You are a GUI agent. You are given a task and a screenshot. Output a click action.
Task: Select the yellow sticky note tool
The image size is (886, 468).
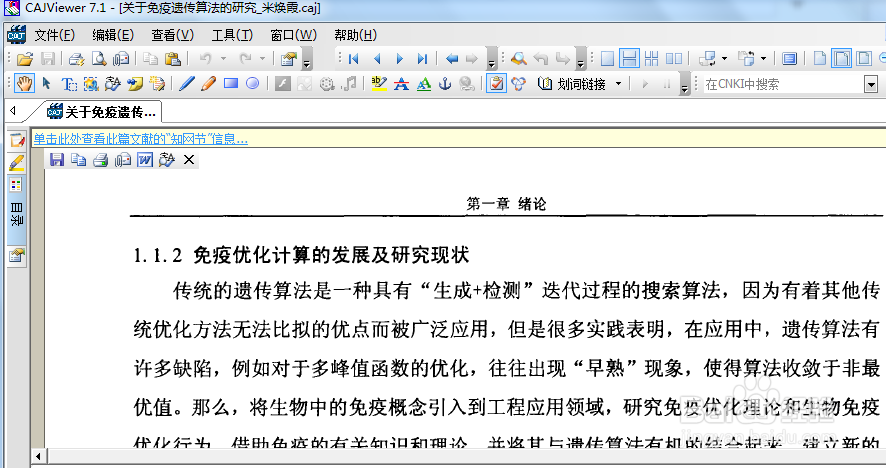click(135, 84)
